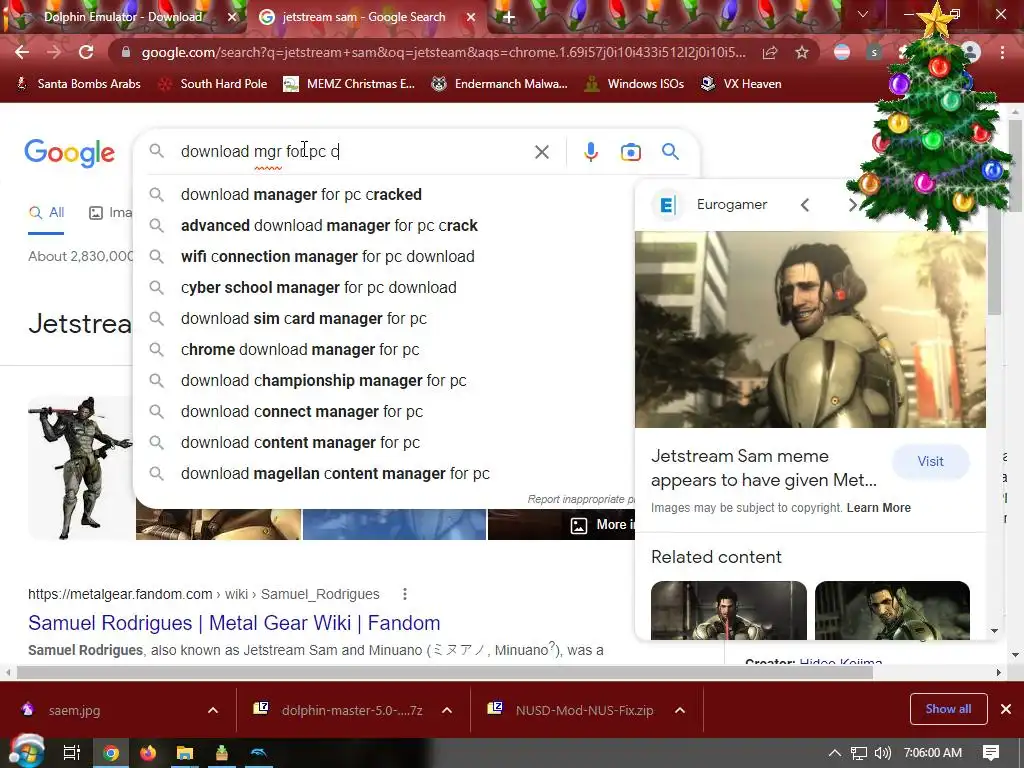Clear the search box with the X icon

[541, 152]
